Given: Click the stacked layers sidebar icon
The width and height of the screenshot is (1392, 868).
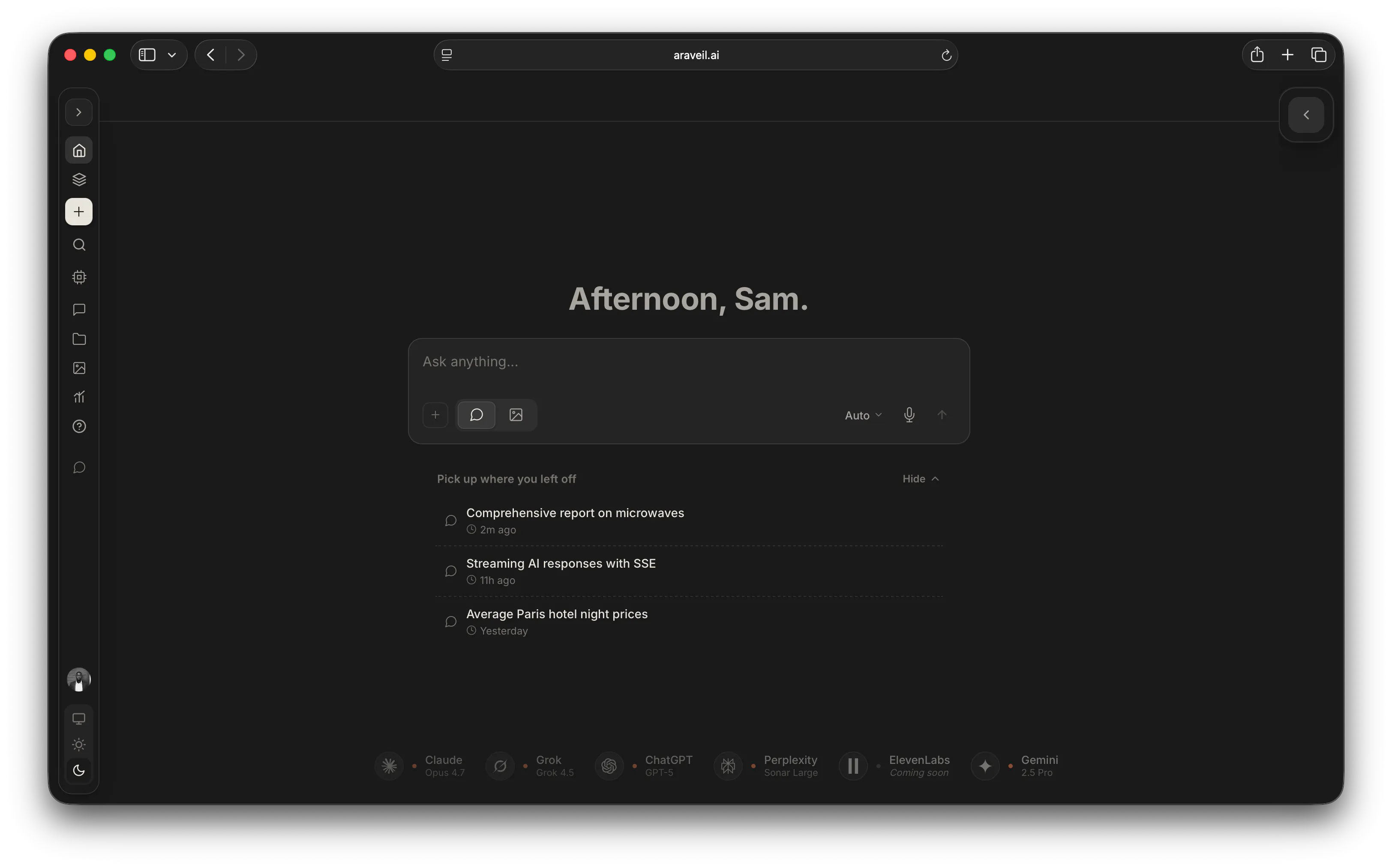Looking at the screenshot, I should pos(79,180).
